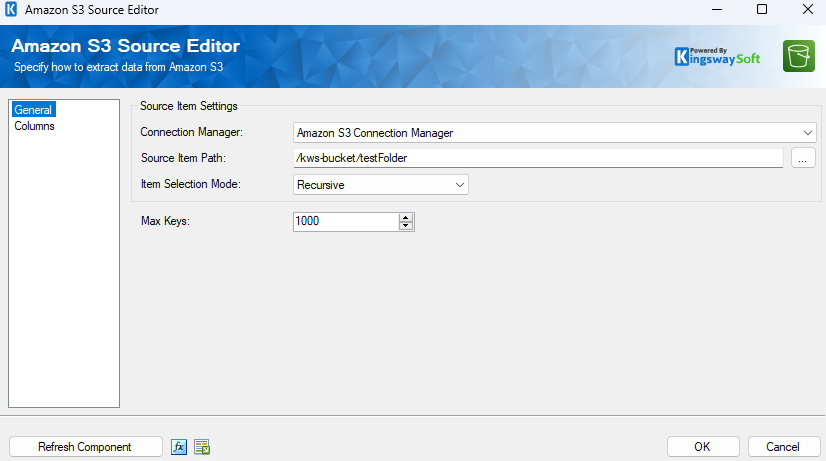Browse for source item path with ellipsis button
826x461 pixels.
[803, 158]
